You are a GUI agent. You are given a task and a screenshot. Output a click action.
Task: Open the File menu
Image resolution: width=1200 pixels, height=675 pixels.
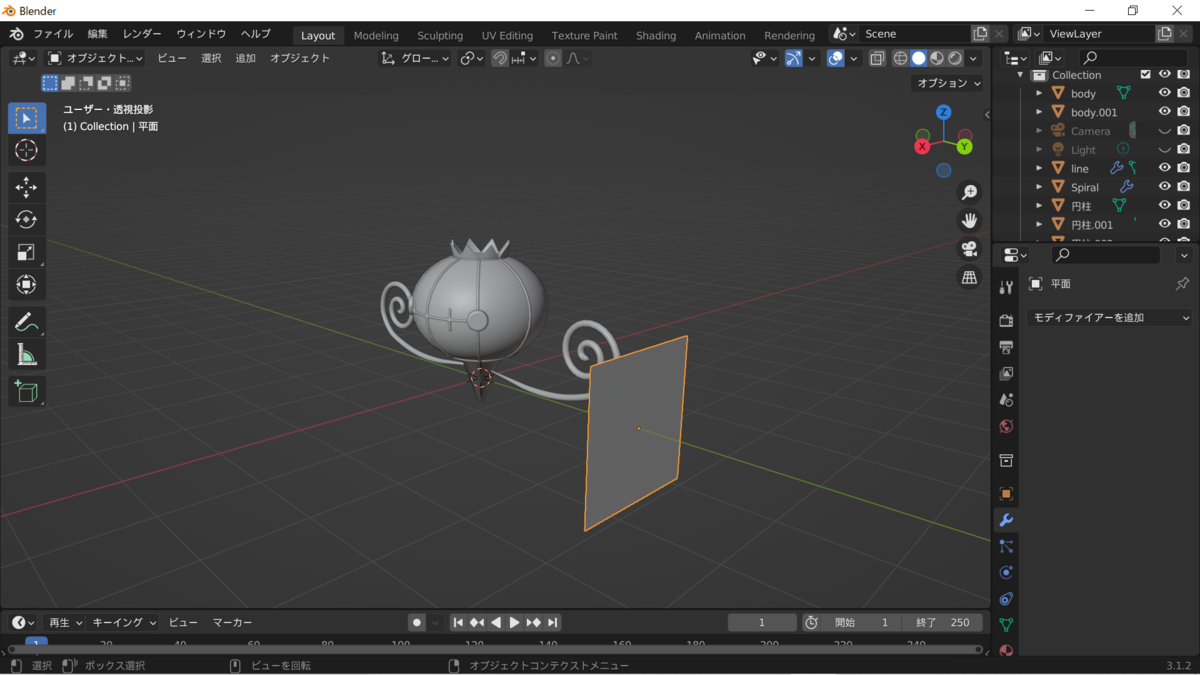pos(53,34)
